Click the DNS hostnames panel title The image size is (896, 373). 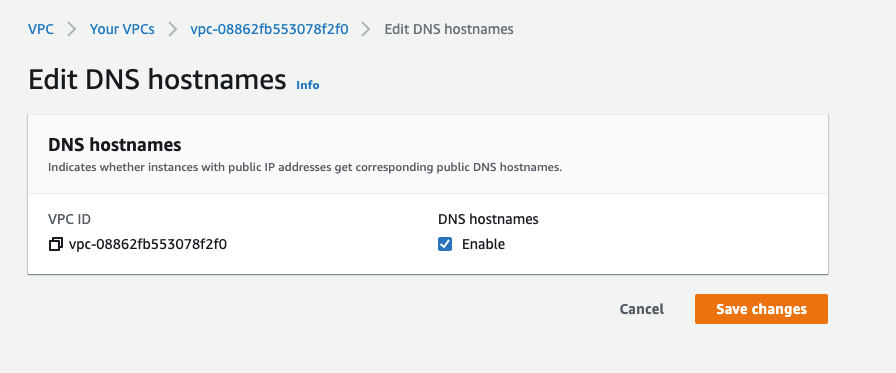115,145
